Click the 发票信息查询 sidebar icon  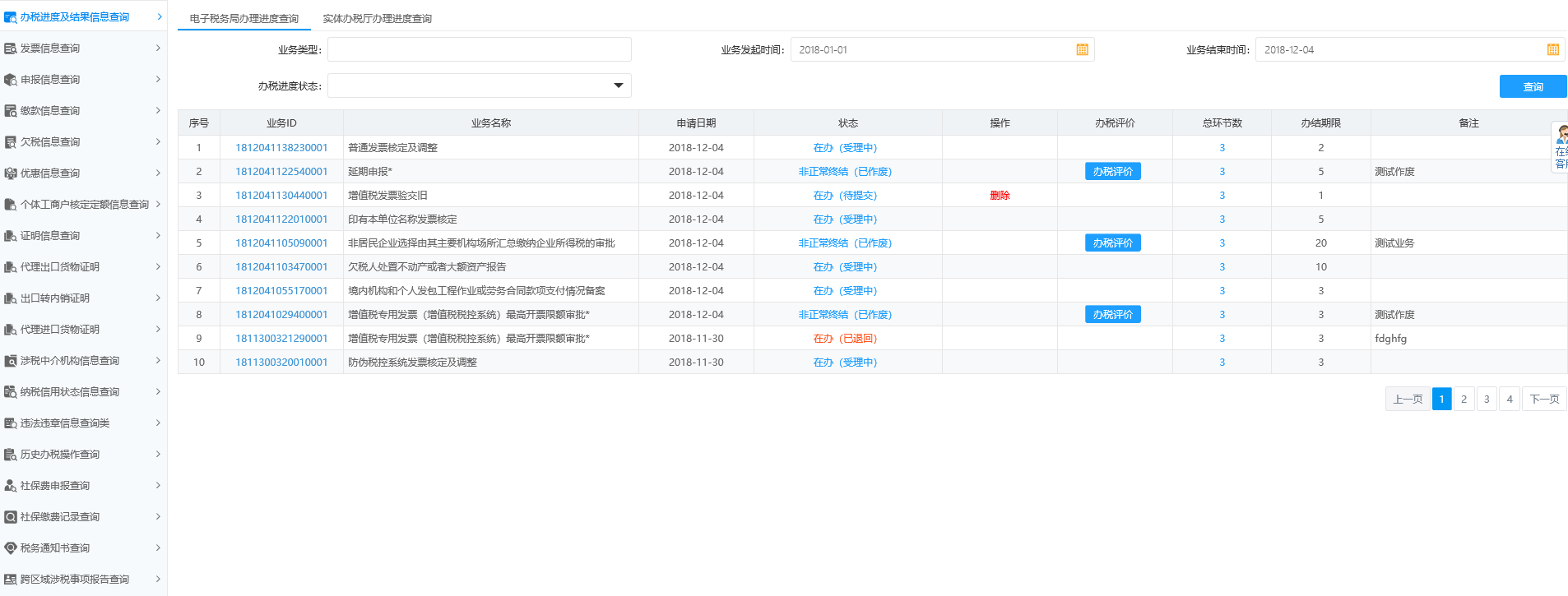point(10,49)
